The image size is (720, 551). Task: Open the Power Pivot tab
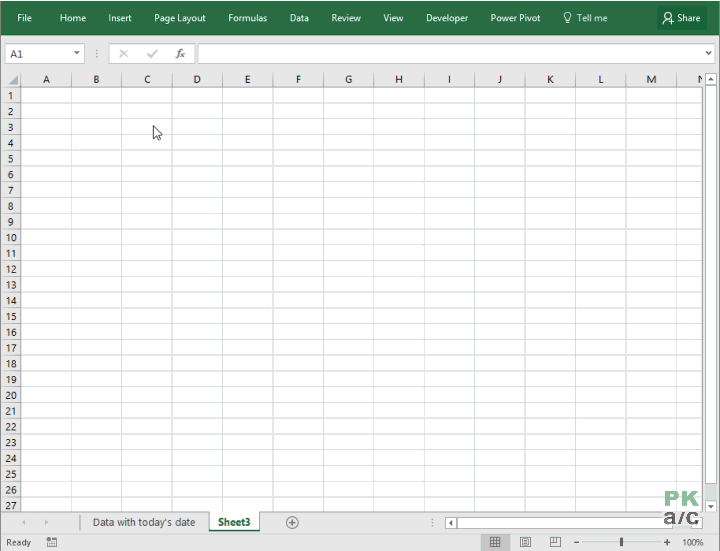coord(515,18)
